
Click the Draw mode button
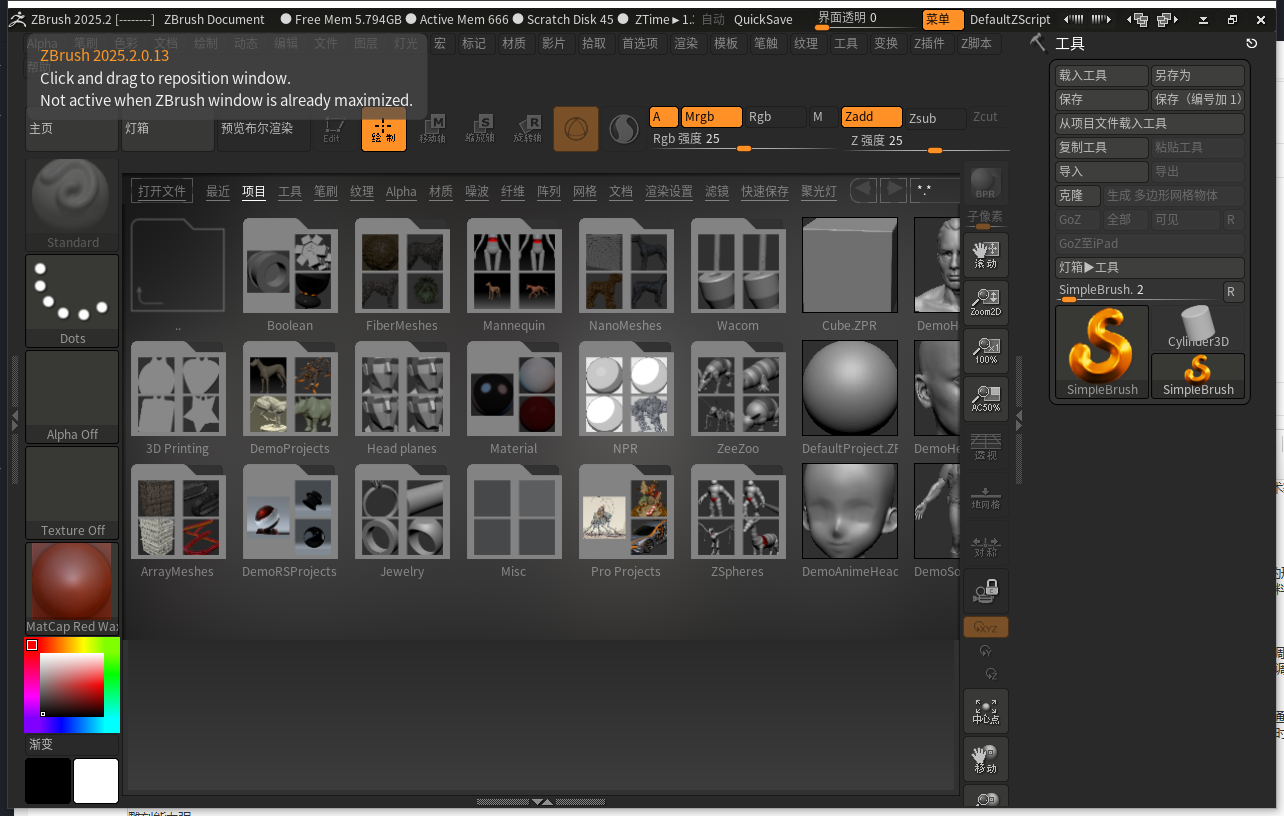point(384,130)
